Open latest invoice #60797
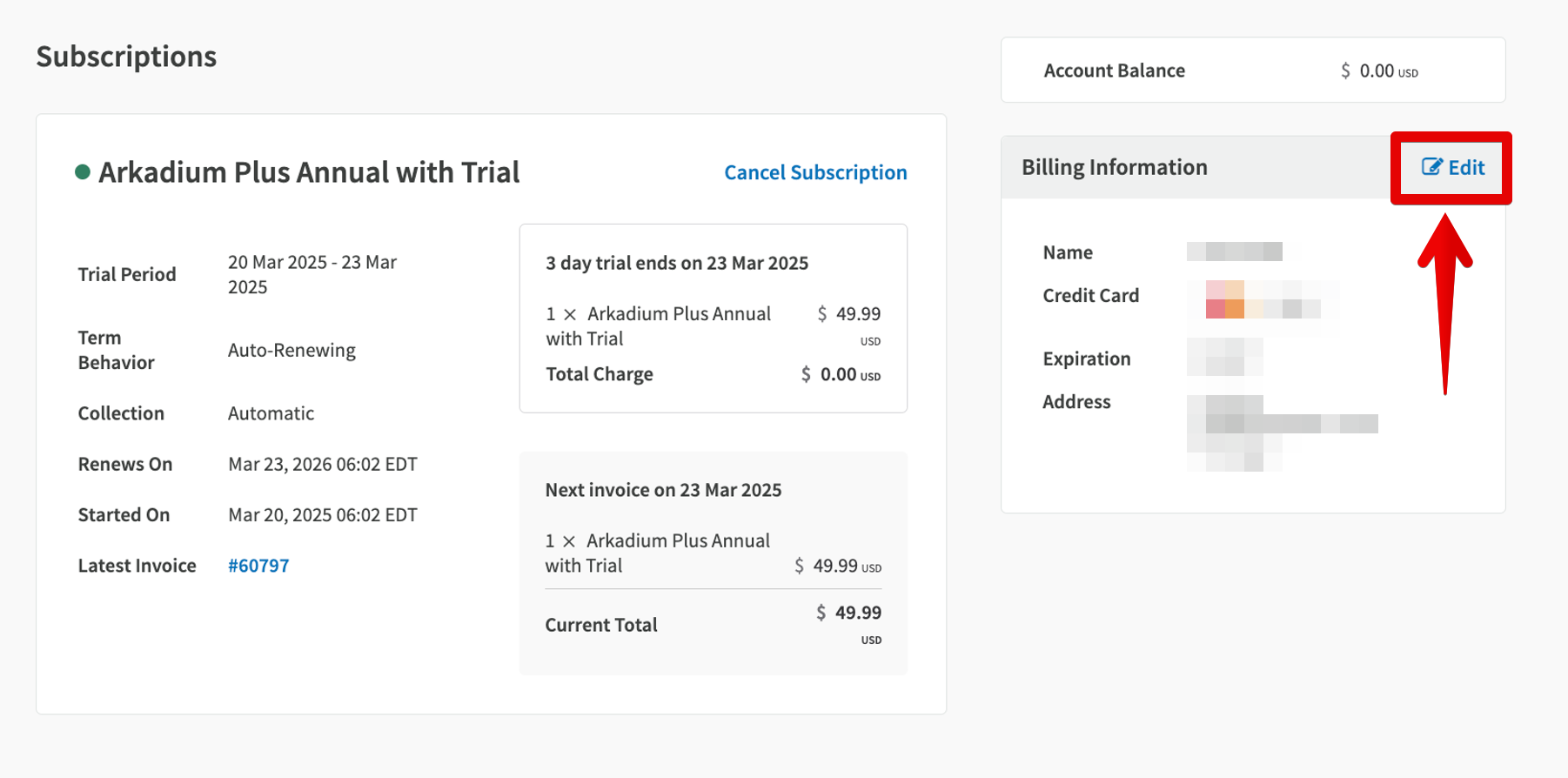The image size is (1568, 778). click(x=258, y=566)
